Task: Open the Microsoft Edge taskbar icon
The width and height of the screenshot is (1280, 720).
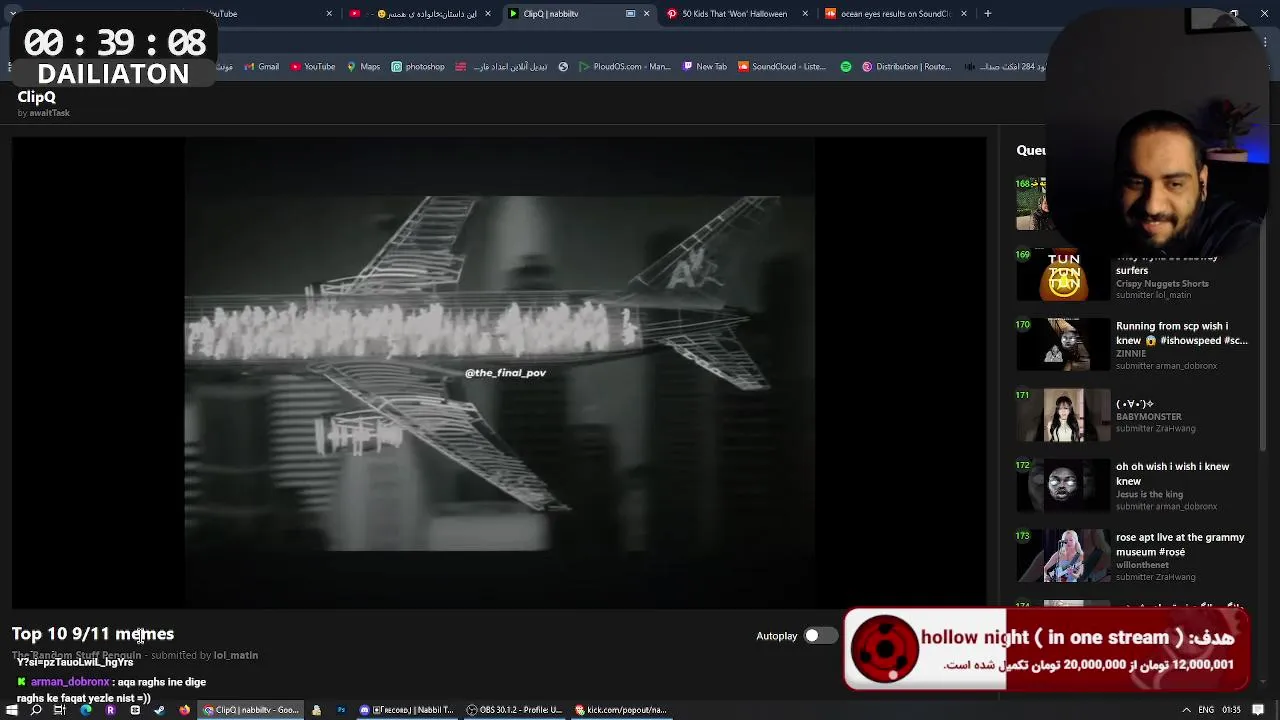Action: [85, 710]
